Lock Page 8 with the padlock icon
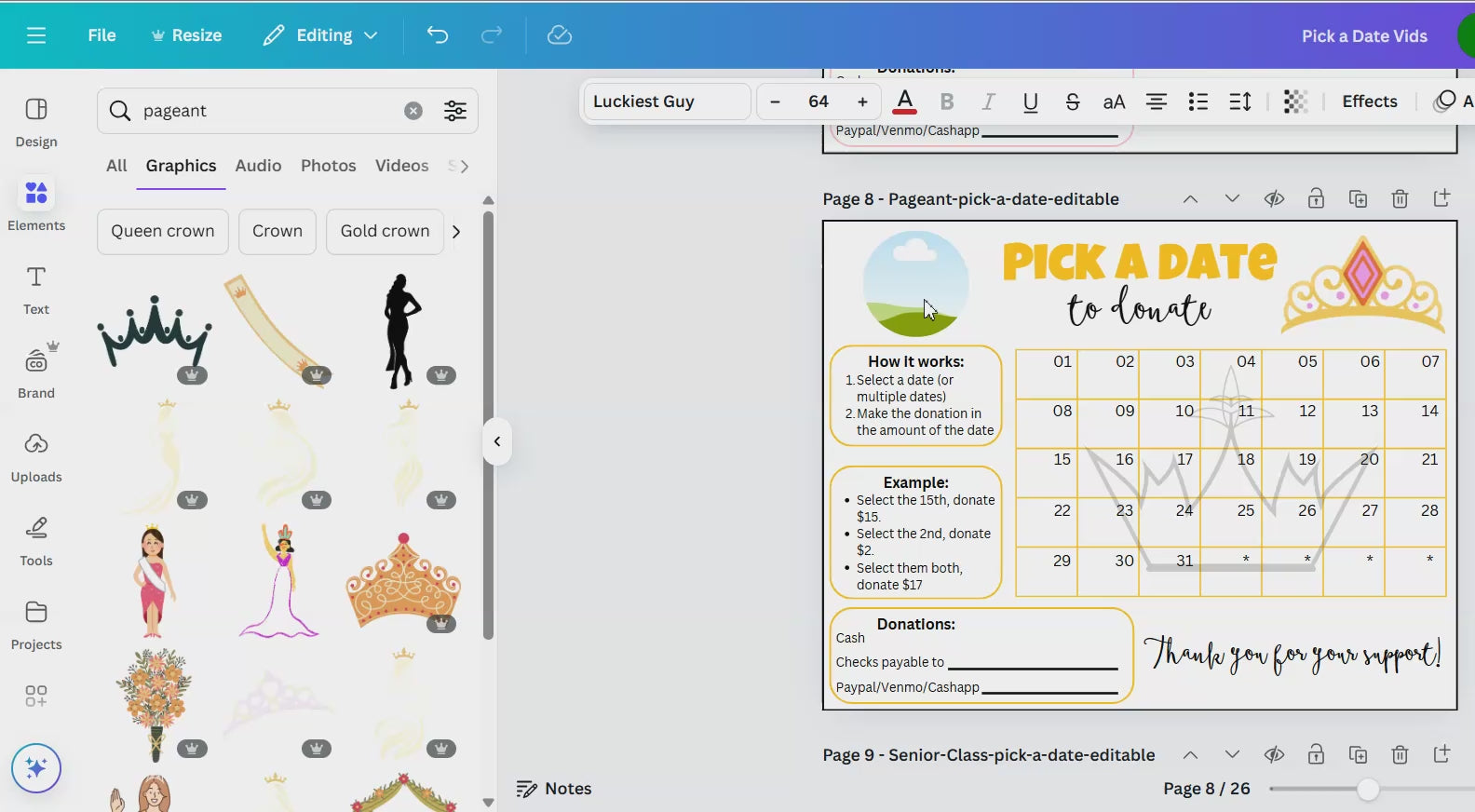Screen dimensions: 1475x812 pyautogui.click(x=1316, y=198)
